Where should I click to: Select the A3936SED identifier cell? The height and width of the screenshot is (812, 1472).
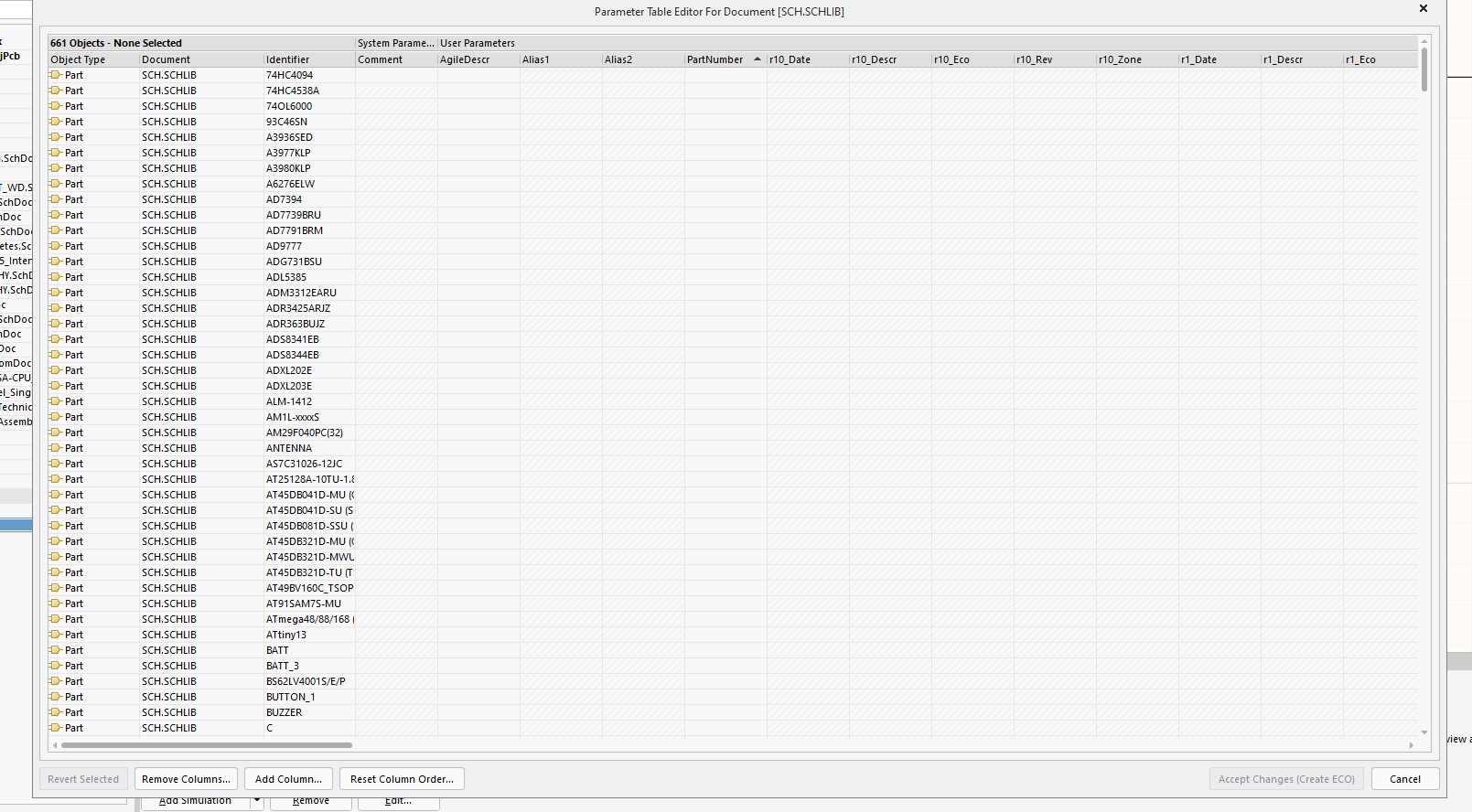click(309, 137)
